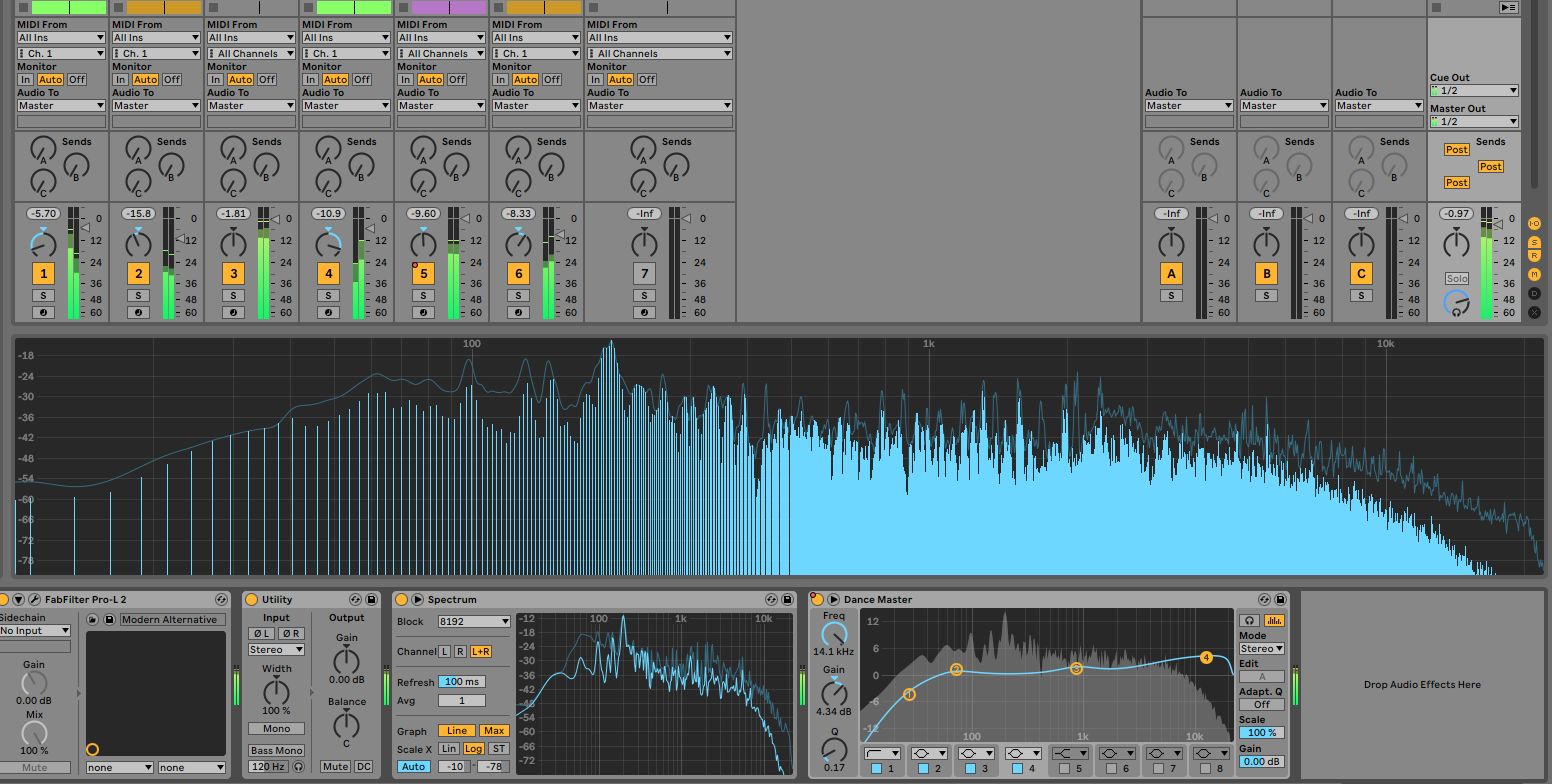Select the L channel in Spectrum
Image resolution: width=1552 pixels, height=784 pixels.
point(444,652)
